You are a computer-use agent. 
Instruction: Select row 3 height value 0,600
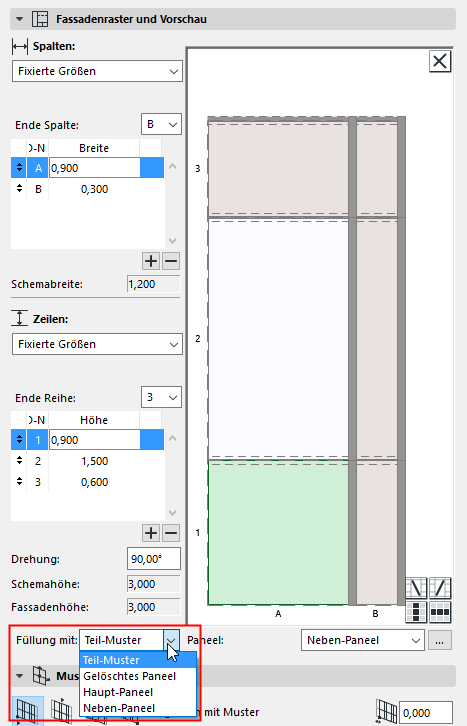(94, 482)
